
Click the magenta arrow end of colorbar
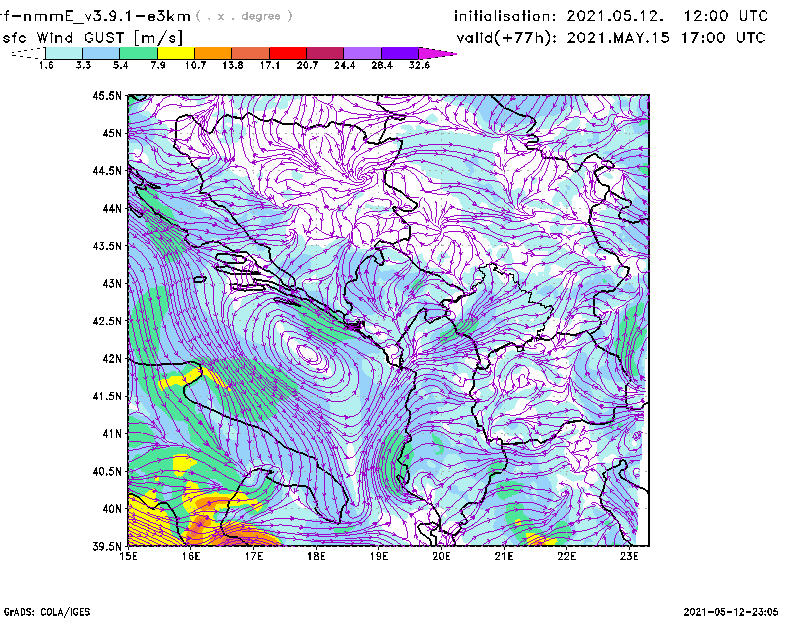pos(437,53)
